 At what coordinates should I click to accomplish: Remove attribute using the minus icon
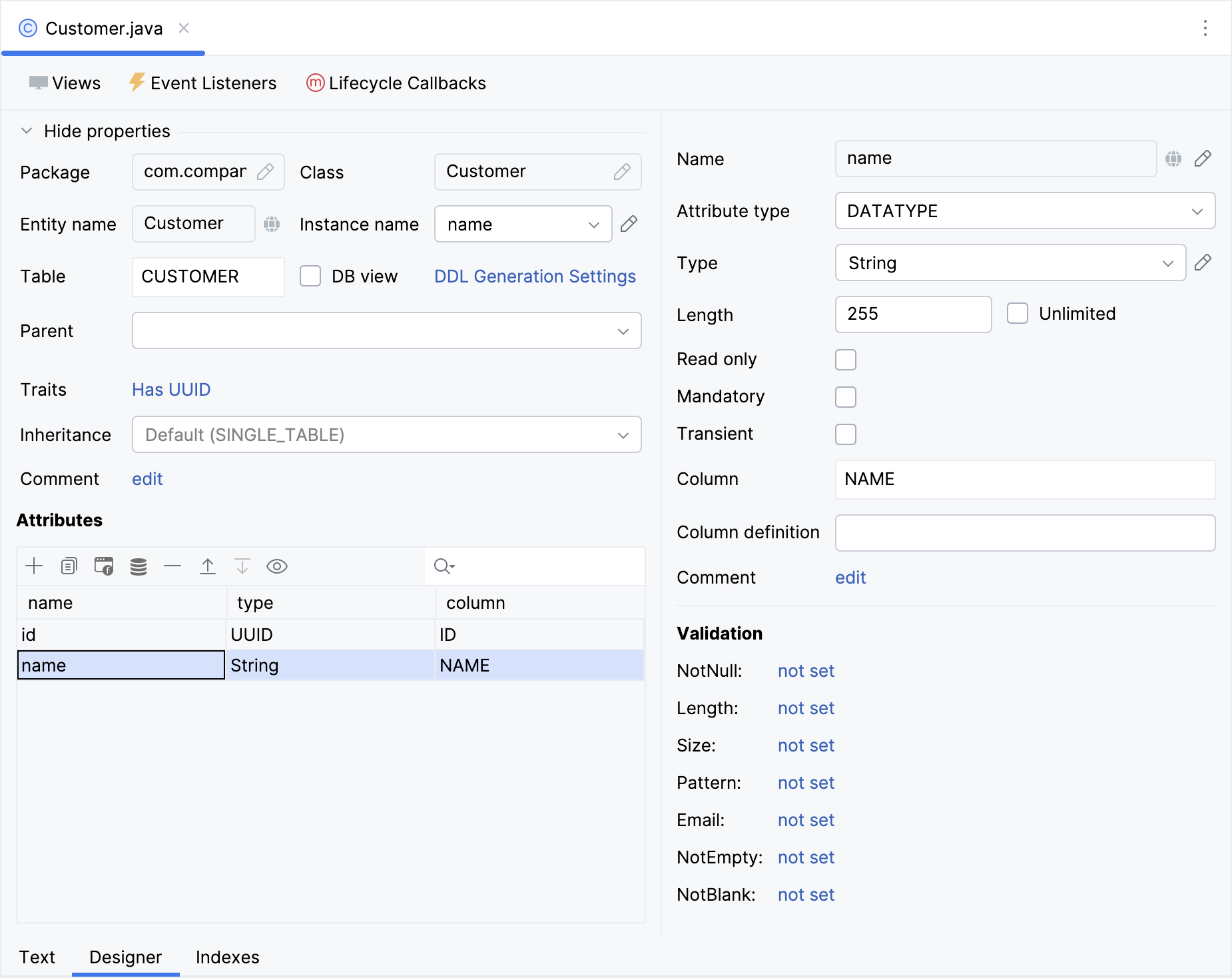172,566
